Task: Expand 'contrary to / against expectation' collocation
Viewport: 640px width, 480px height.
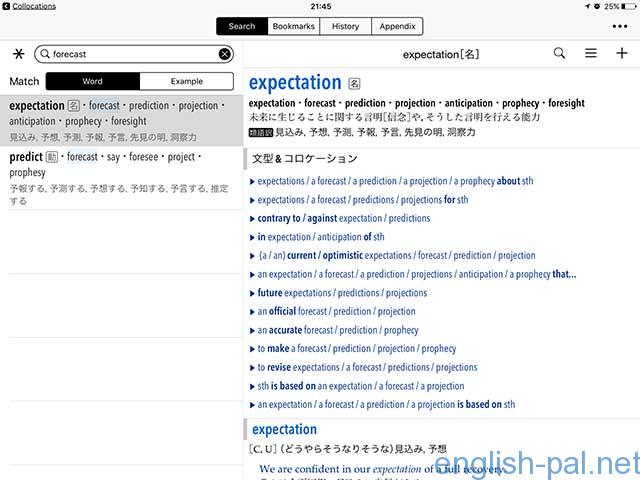Action: (x=343, y=218)
